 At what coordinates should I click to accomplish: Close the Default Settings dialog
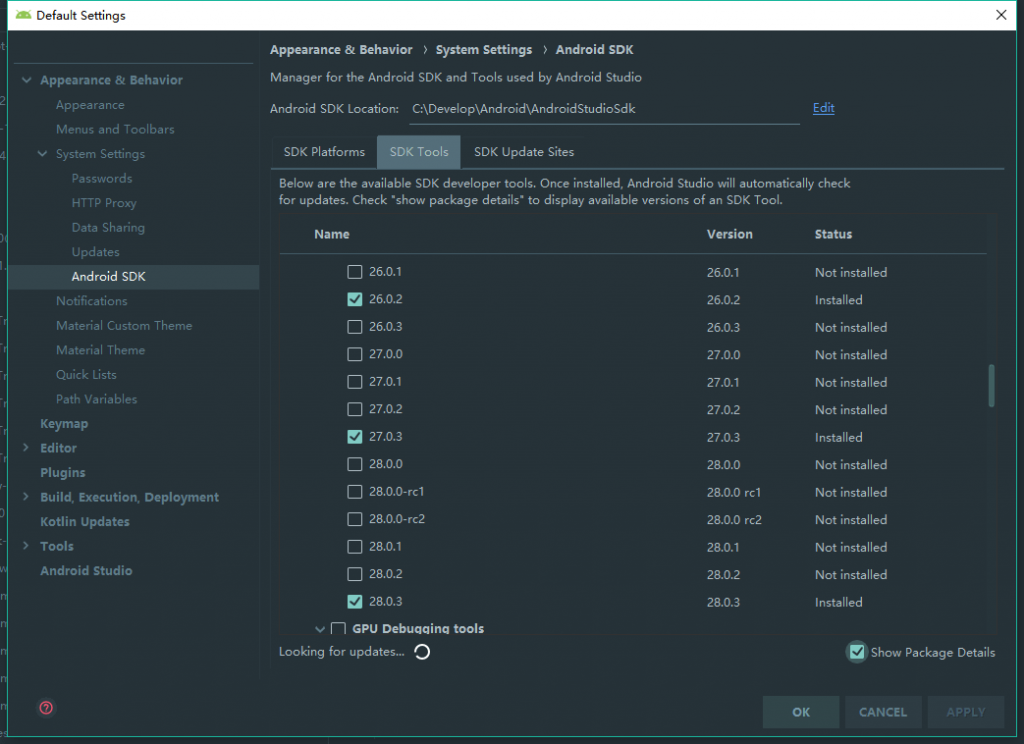[x=1000, y=14]
